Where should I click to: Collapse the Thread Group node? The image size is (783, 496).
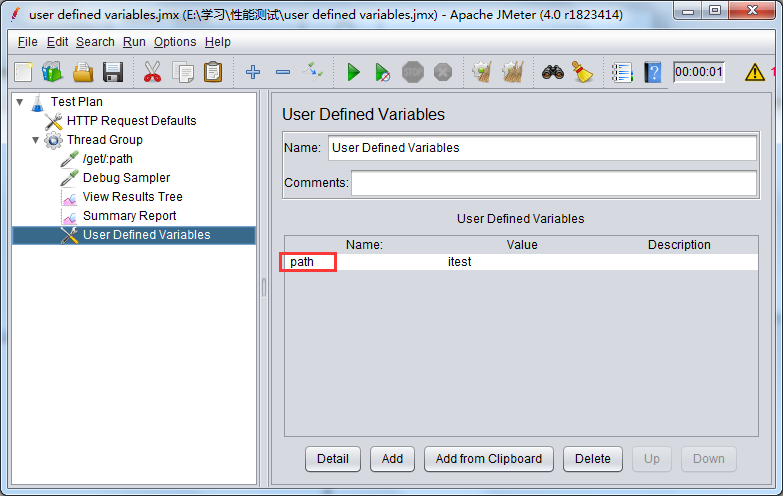pyautogui.click(x=35, y=140)
